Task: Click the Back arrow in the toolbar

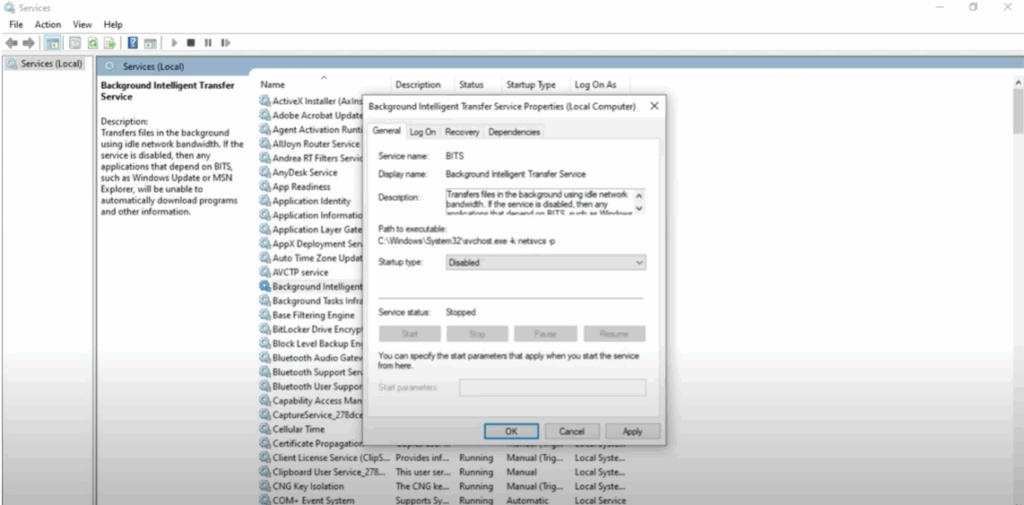Action: (11, 43)
